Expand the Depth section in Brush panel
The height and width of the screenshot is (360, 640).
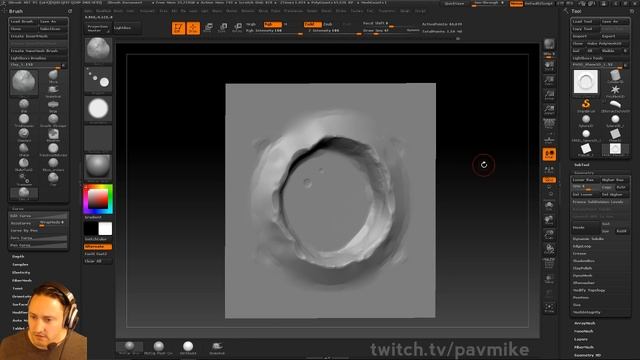click(x=18, y=256)
